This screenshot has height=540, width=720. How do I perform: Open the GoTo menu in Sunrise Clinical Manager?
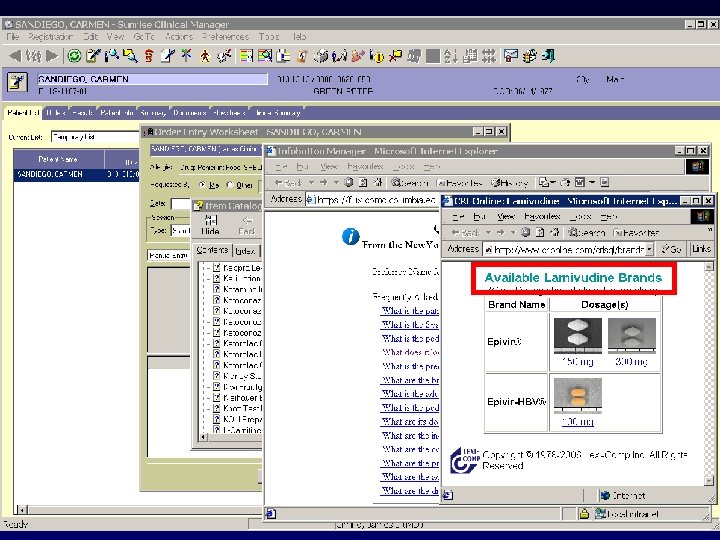click(144, 37)
